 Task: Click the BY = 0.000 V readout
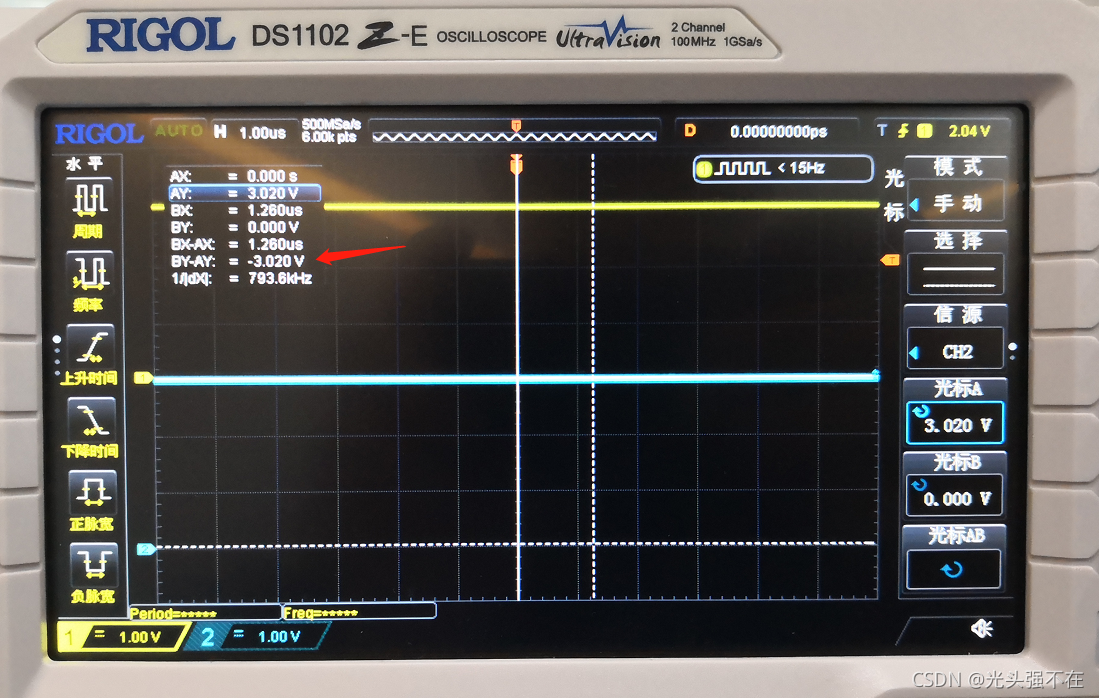coord(236,227)
